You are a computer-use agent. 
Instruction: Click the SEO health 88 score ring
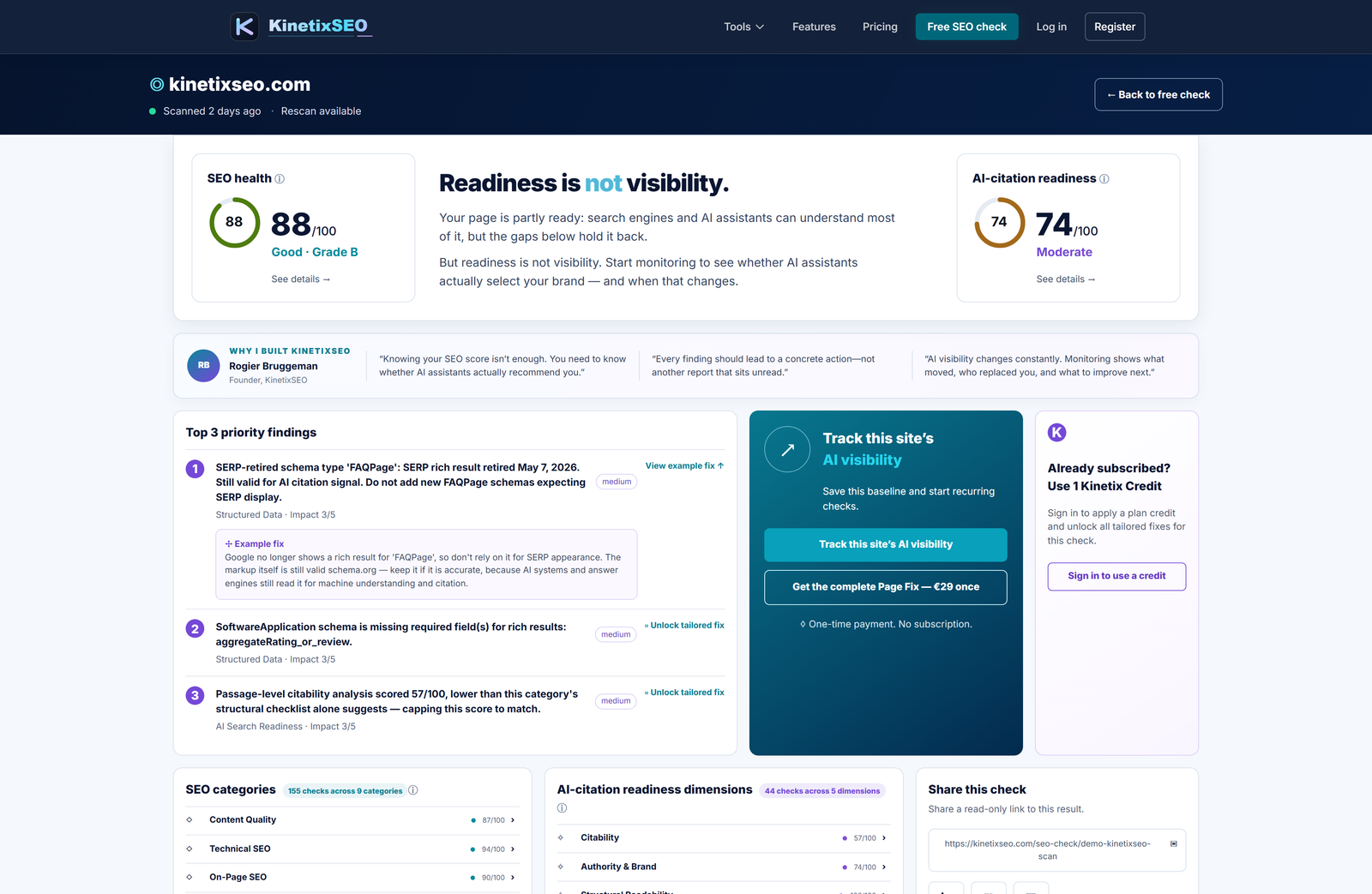pyautogui.click(x=234, y=222)
